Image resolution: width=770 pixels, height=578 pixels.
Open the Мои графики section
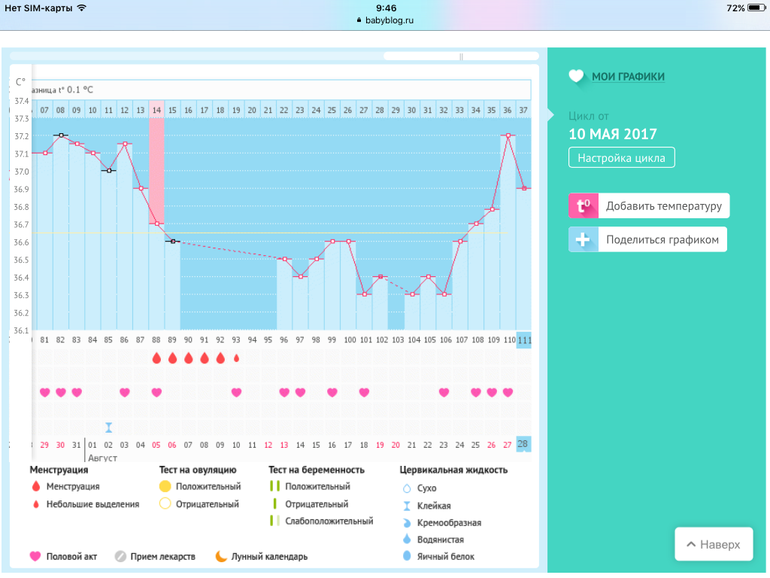pos(628,76)
